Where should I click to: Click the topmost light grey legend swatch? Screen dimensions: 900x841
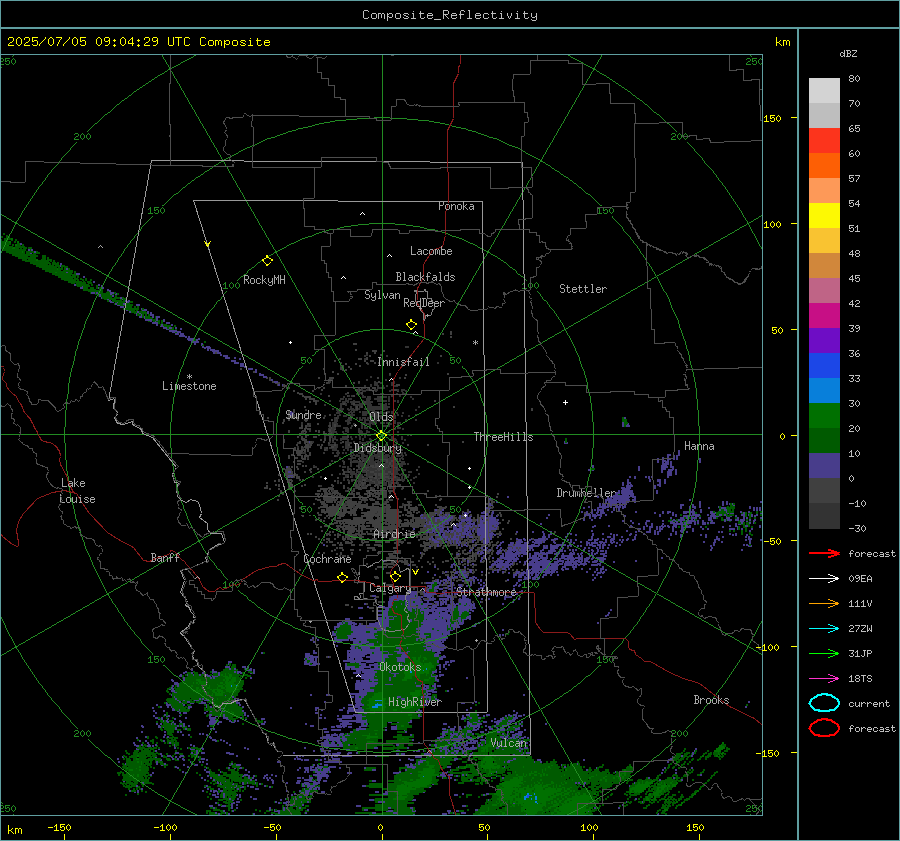[824, 91]
